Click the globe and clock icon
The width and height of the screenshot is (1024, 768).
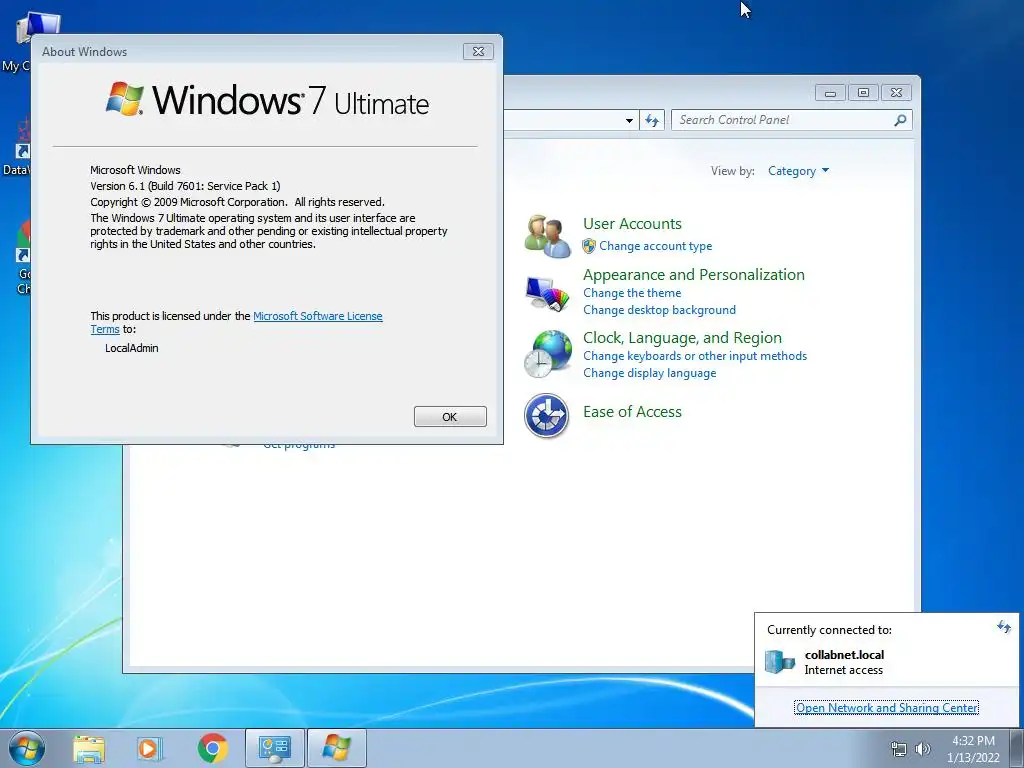(x=547, y=354)
